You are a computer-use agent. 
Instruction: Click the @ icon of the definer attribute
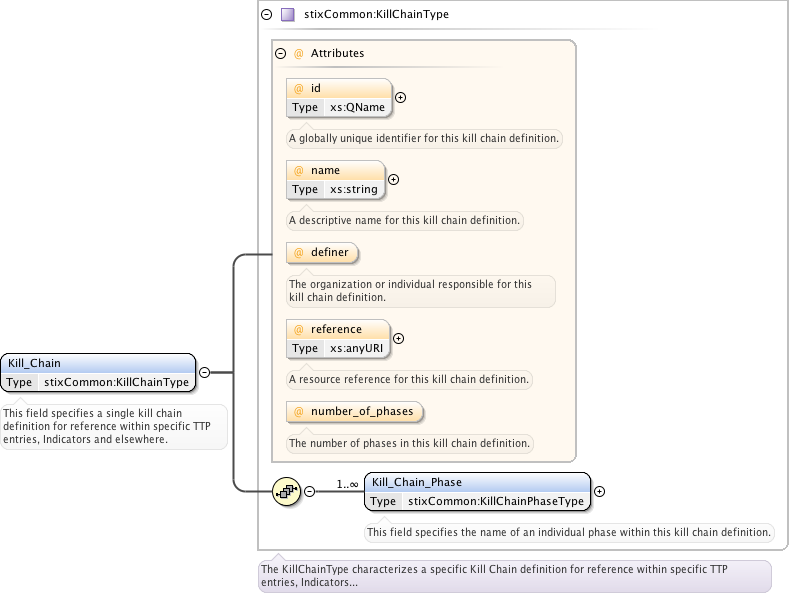(298, 252)
